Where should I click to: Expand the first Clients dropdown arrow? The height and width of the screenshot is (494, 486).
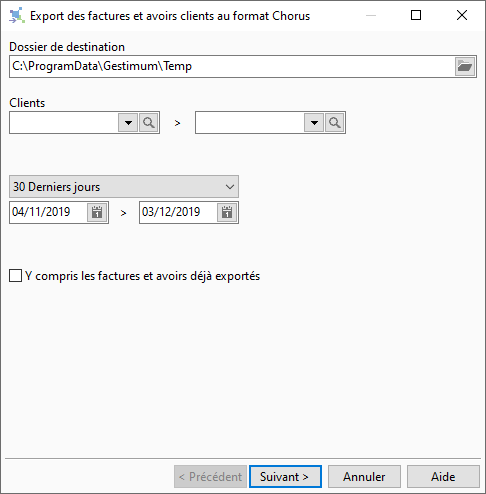pos(128,123)
